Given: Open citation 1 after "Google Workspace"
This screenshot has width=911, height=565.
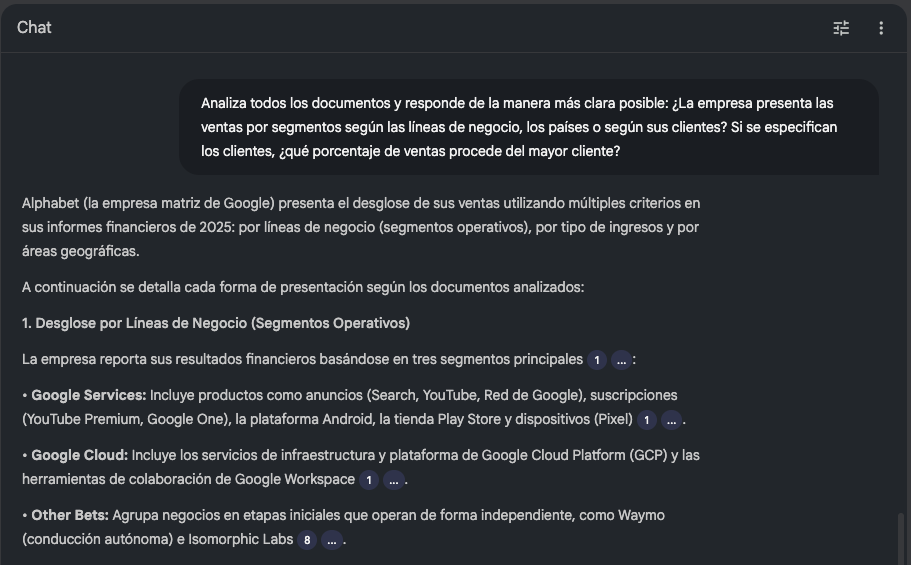Looking at the screenshot, I should pyautogui.click(x=369, y=480).
